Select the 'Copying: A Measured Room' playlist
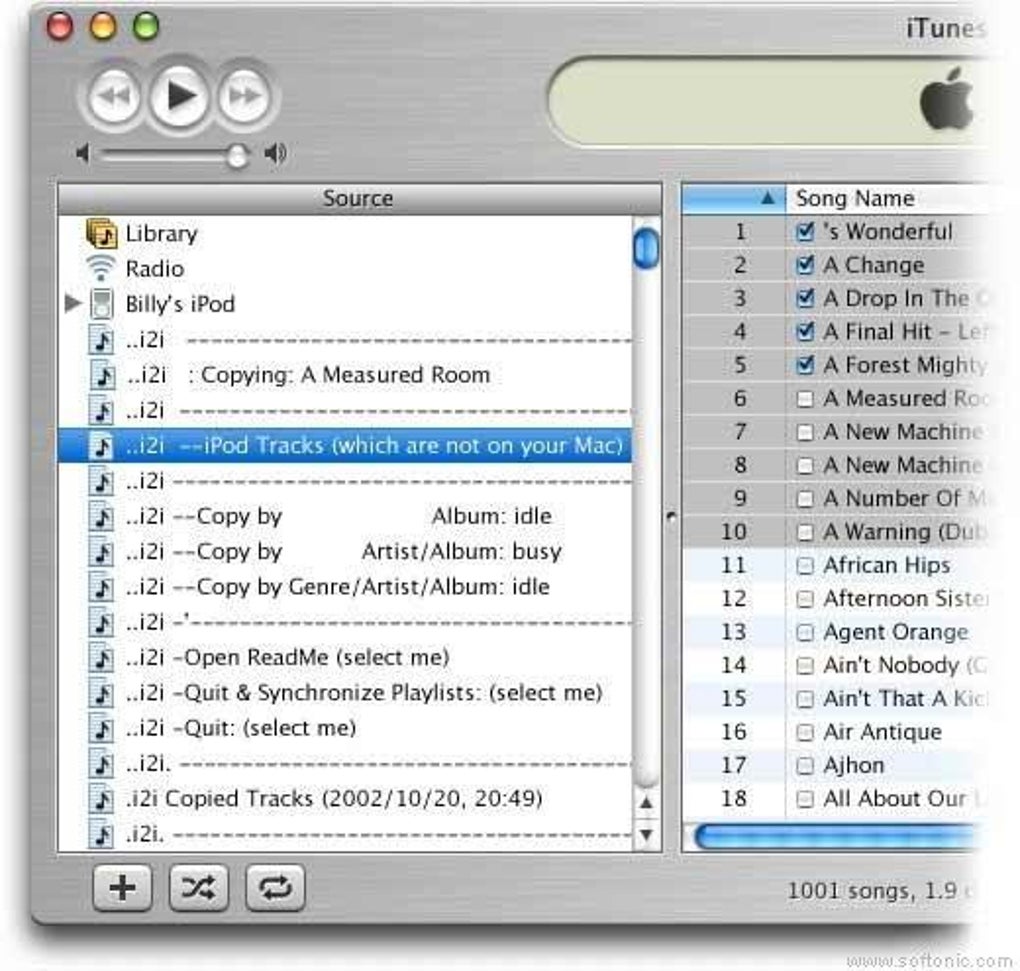The width and height of the screenshot is (1020, 971). [x=345, y=375]
